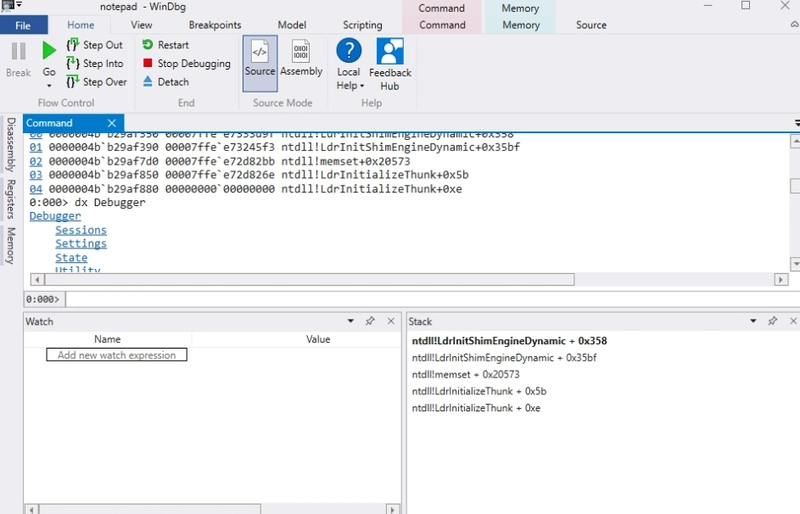Open the Memory contextual ribbon tab
Viewport: 800px width, 514px height.
point(521,25)
